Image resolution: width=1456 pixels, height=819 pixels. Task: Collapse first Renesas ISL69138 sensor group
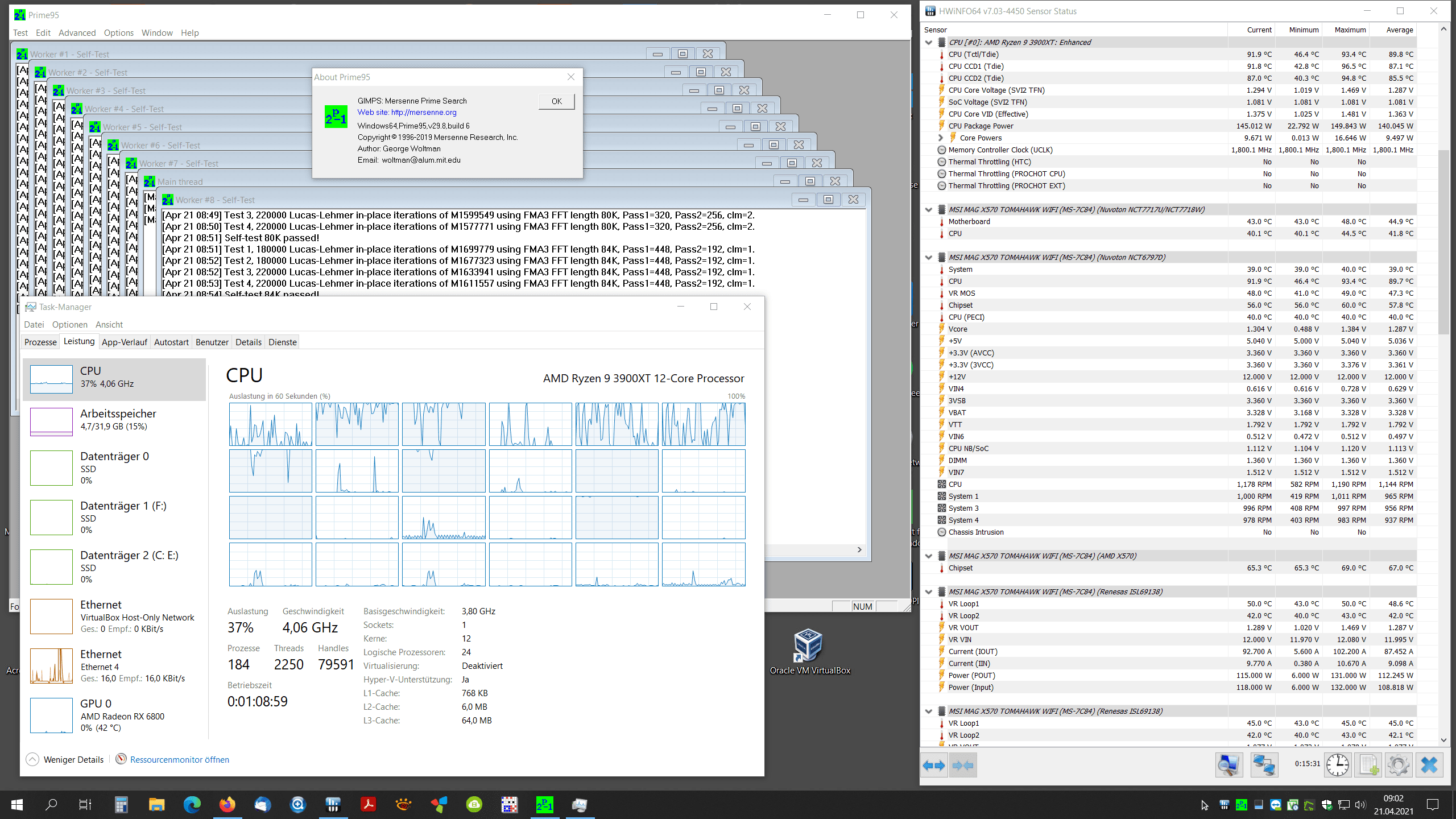click(x=929, y=591)
